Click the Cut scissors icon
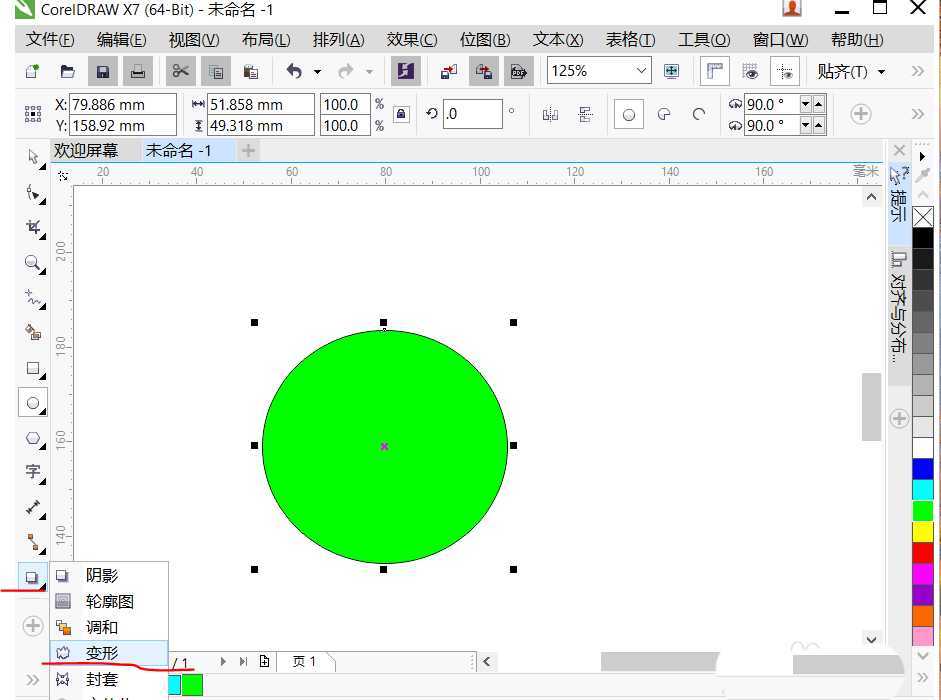Image resolution: width=941 pixels, height=700 pixels. point(180,71)
